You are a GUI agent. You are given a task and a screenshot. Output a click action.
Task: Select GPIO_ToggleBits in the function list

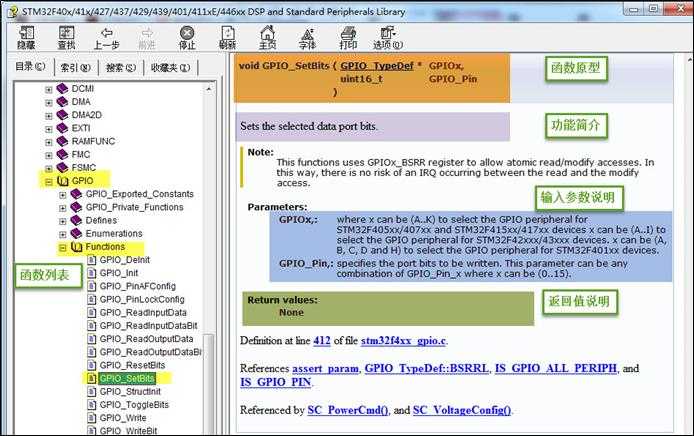[x=134, y=405]
